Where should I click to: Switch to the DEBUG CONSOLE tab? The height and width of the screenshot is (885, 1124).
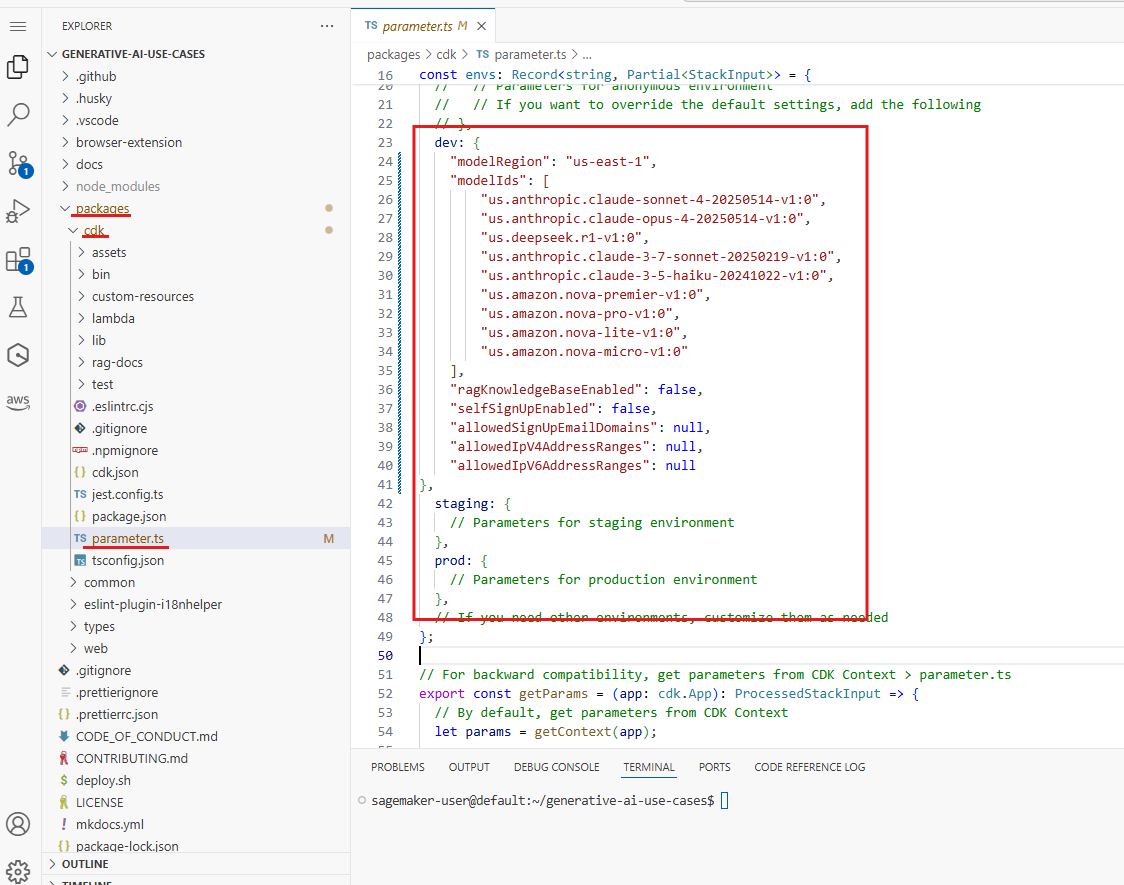click(556, 767)
